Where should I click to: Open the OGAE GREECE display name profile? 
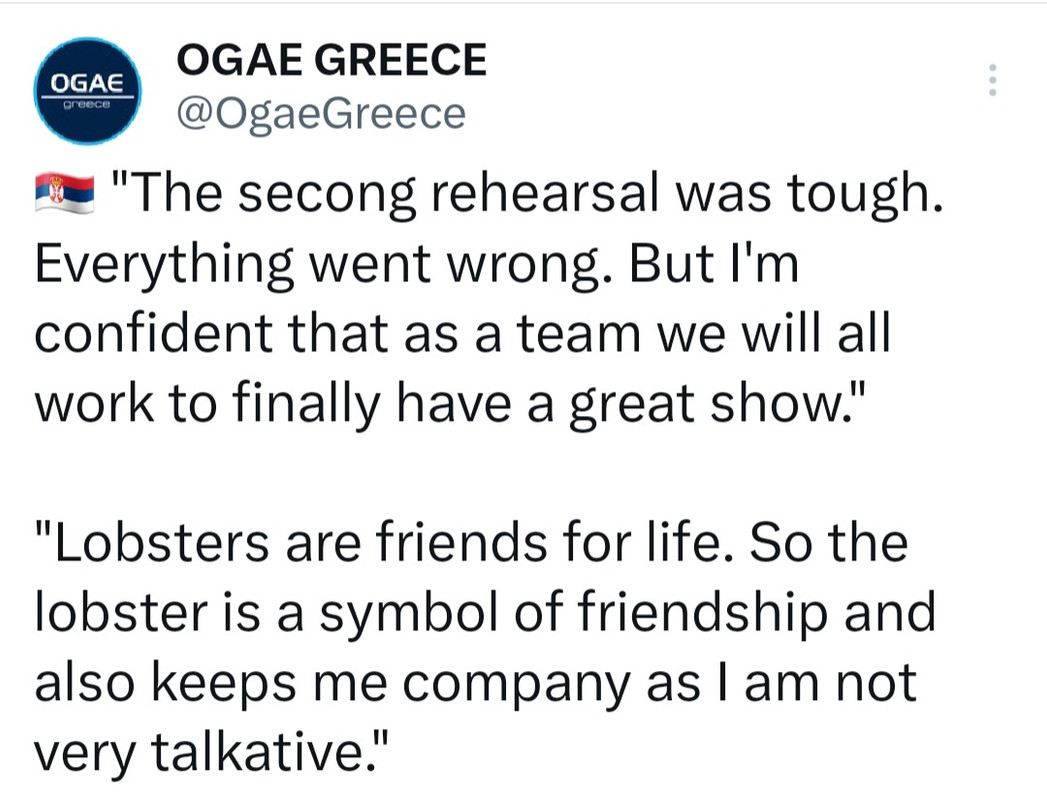point(331,59)
